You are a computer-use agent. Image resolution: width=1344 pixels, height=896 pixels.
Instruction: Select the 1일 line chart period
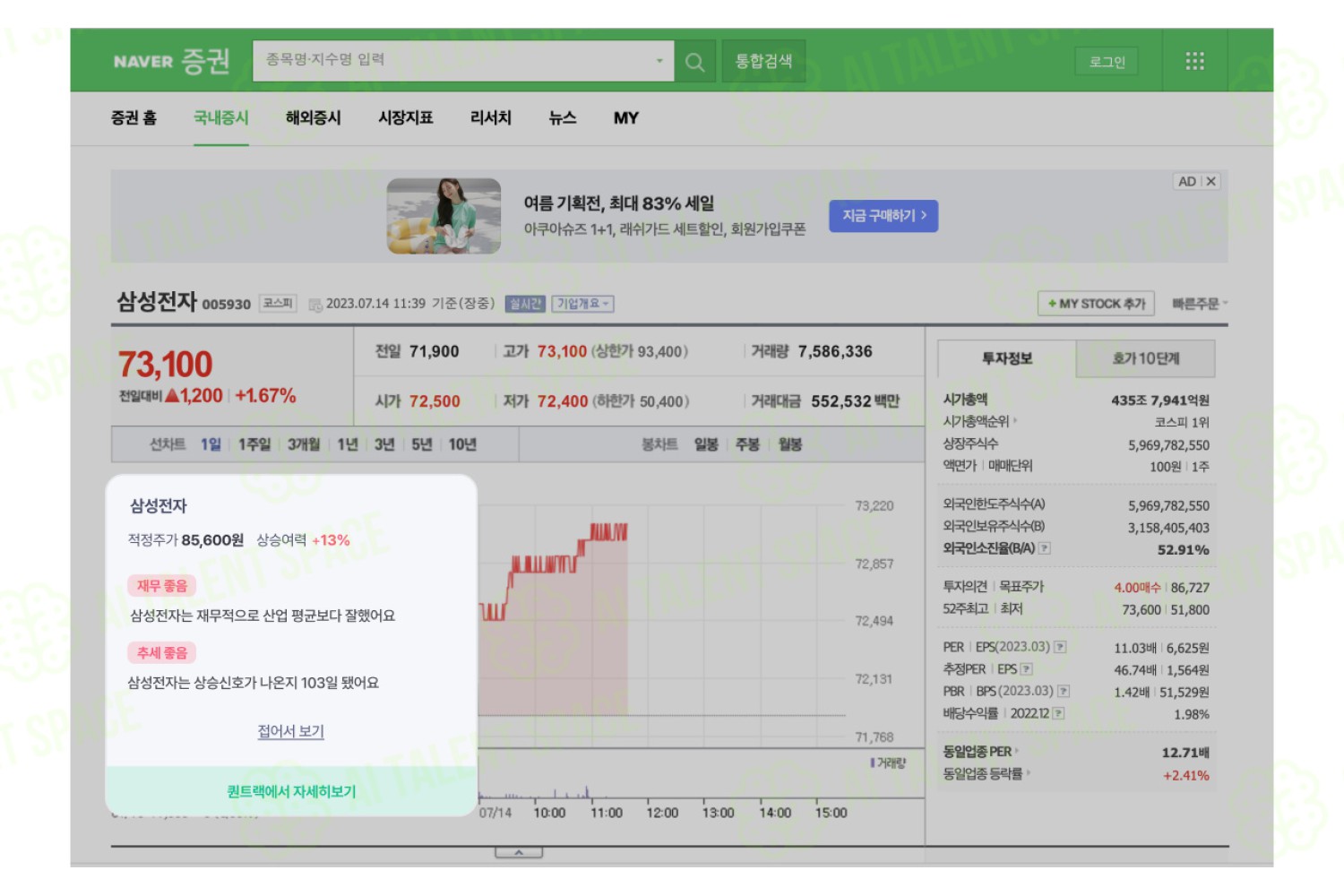[211, 444]
